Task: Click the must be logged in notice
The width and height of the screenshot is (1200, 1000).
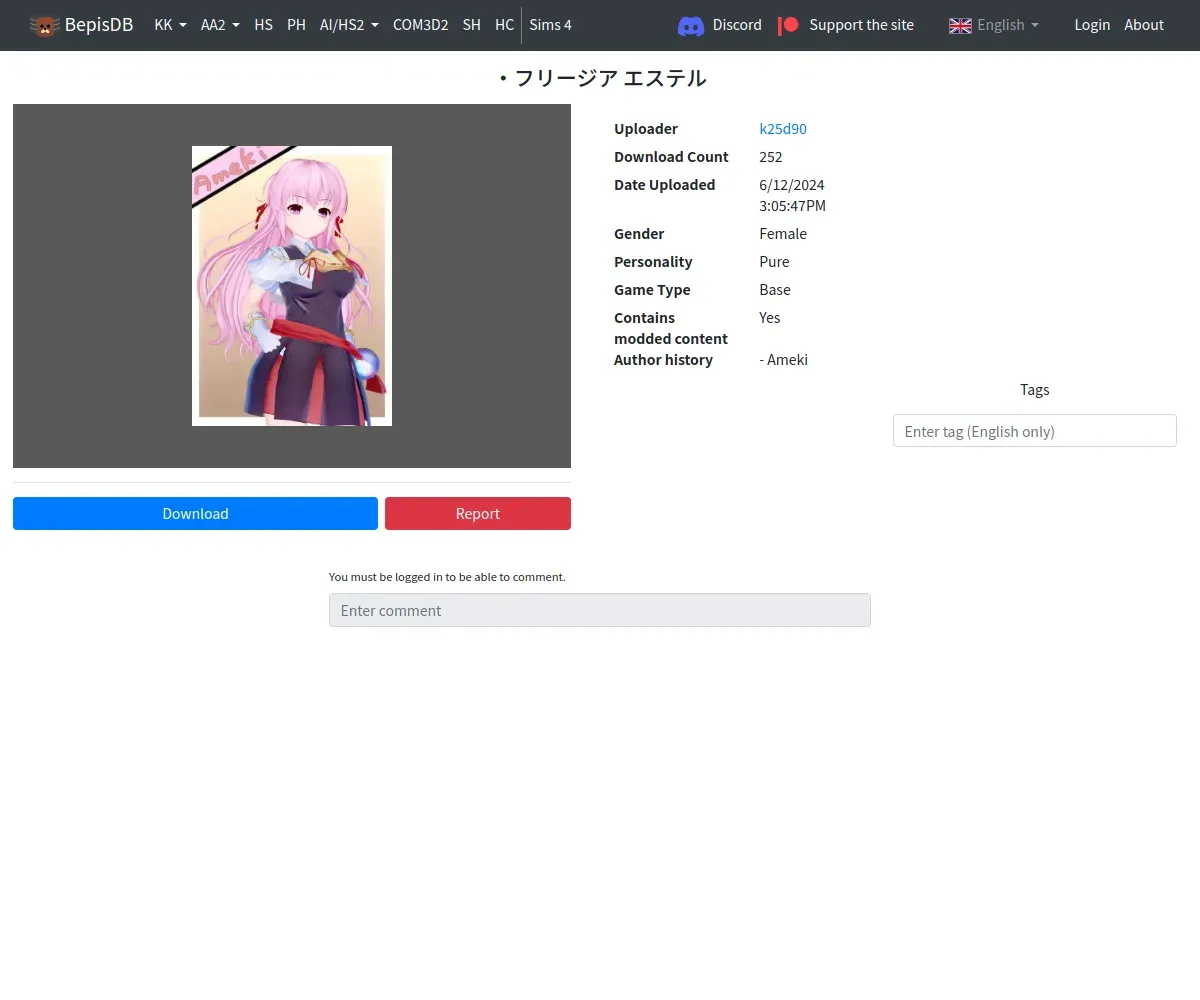Action: coord(447,577)
